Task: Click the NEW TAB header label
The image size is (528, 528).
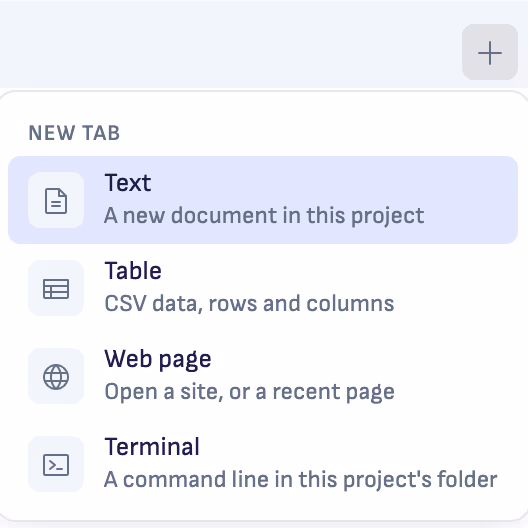Action: [x=74, y=133]
